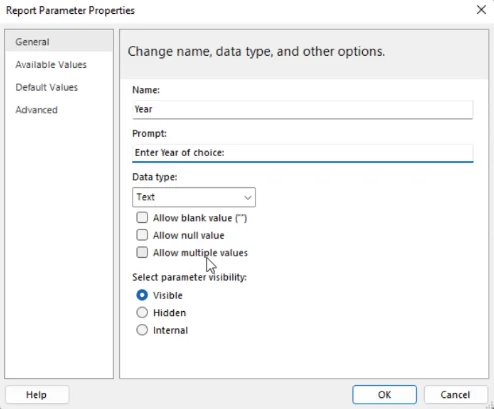Click the Help button

coord(37,395)
